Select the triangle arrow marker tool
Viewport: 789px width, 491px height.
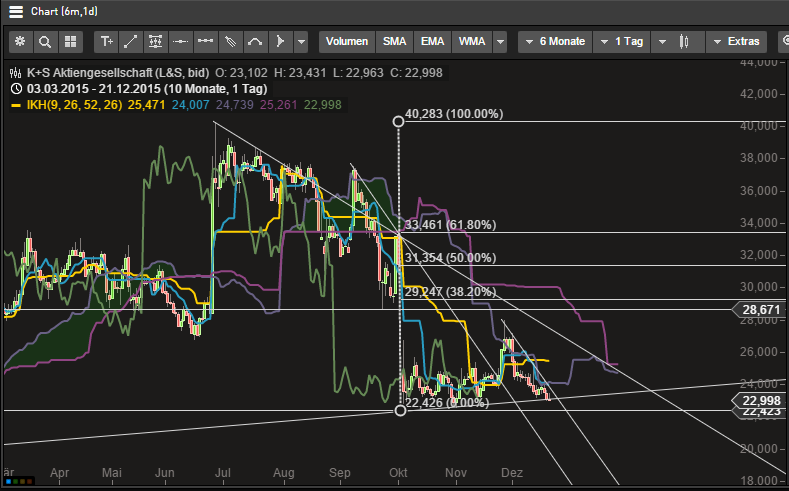280,42
